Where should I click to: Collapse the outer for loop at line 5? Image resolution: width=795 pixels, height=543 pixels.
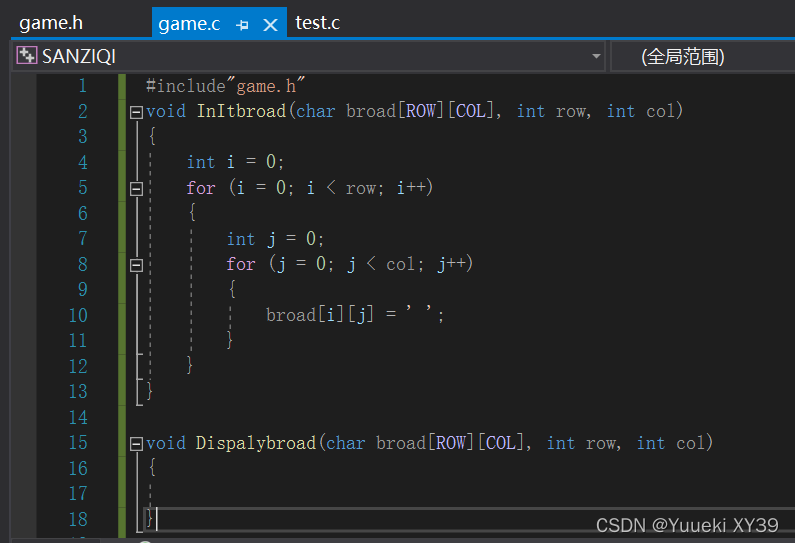[136, 189]
